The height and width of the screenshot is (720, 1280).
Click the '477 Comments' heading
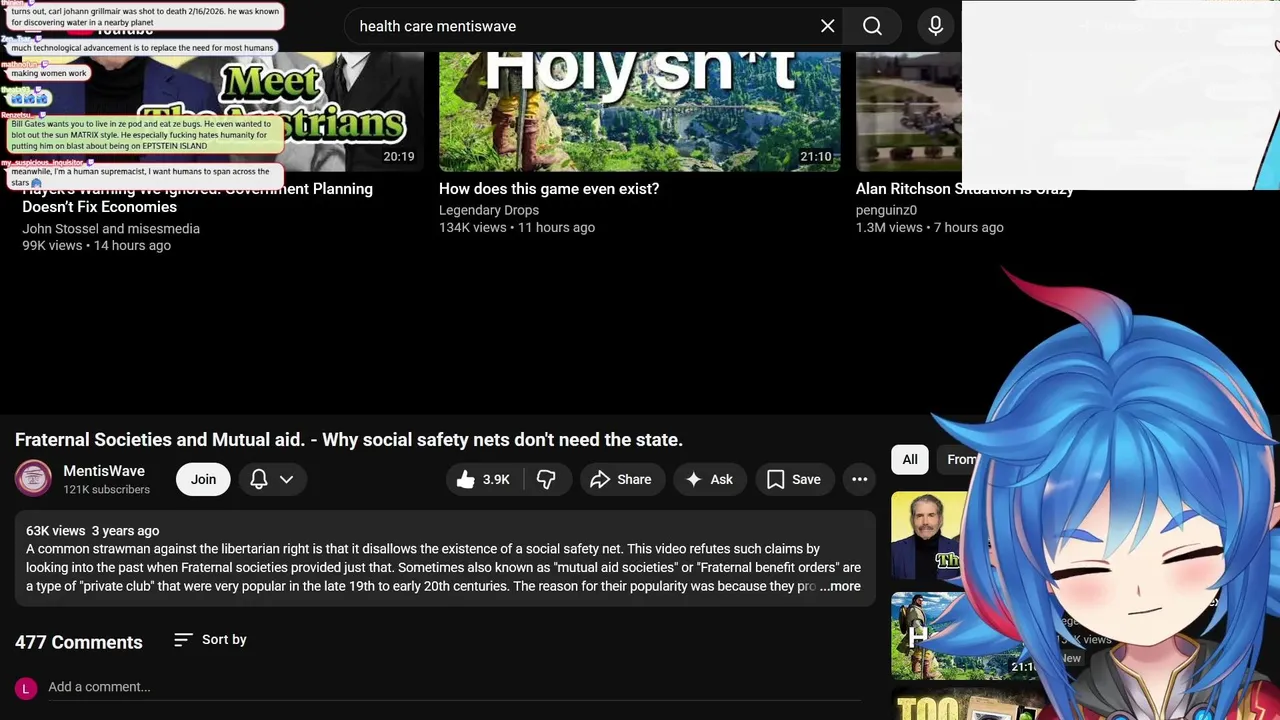point(79,642)
